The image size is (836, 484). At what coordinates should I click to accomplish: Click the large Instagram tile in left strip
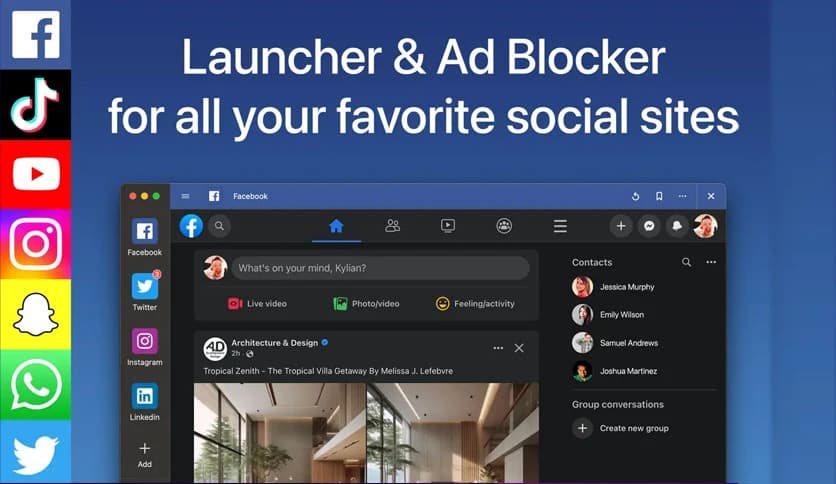coord(35,244)
